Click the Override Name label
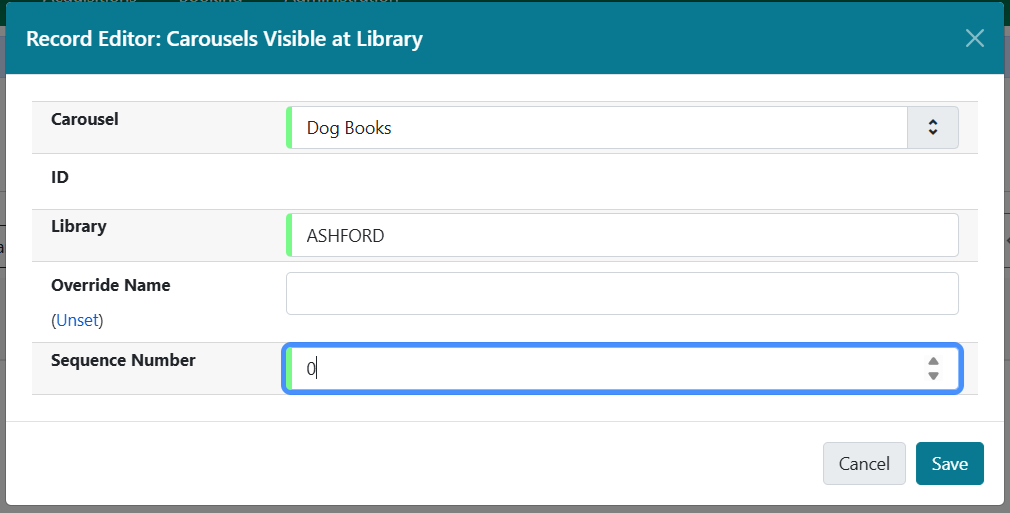This screenshot has height=513, width=1010. (111, 285)
